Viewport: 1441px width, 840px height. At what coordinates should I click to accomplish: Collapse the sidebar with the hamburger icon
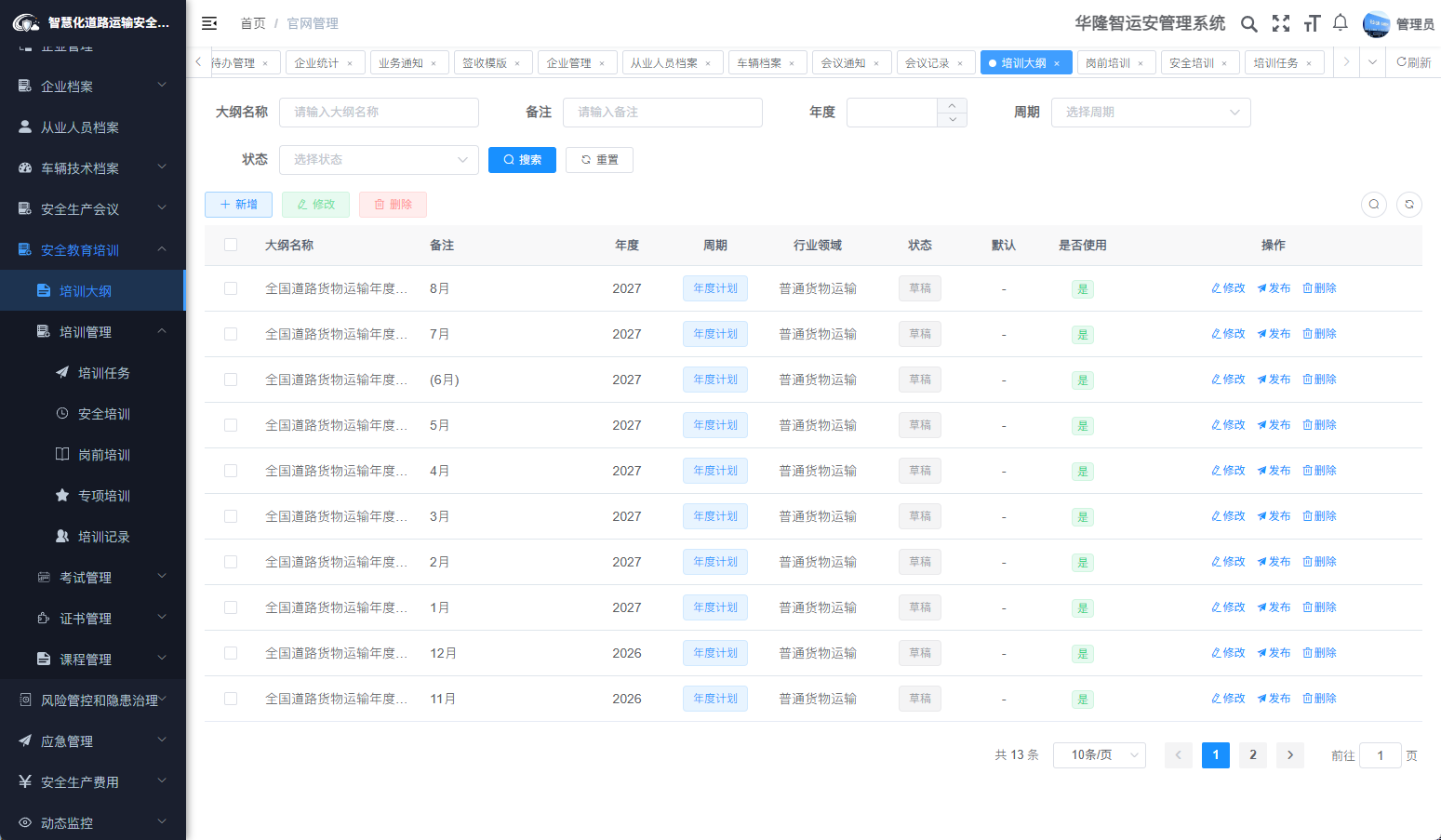(x=209, y=23)
